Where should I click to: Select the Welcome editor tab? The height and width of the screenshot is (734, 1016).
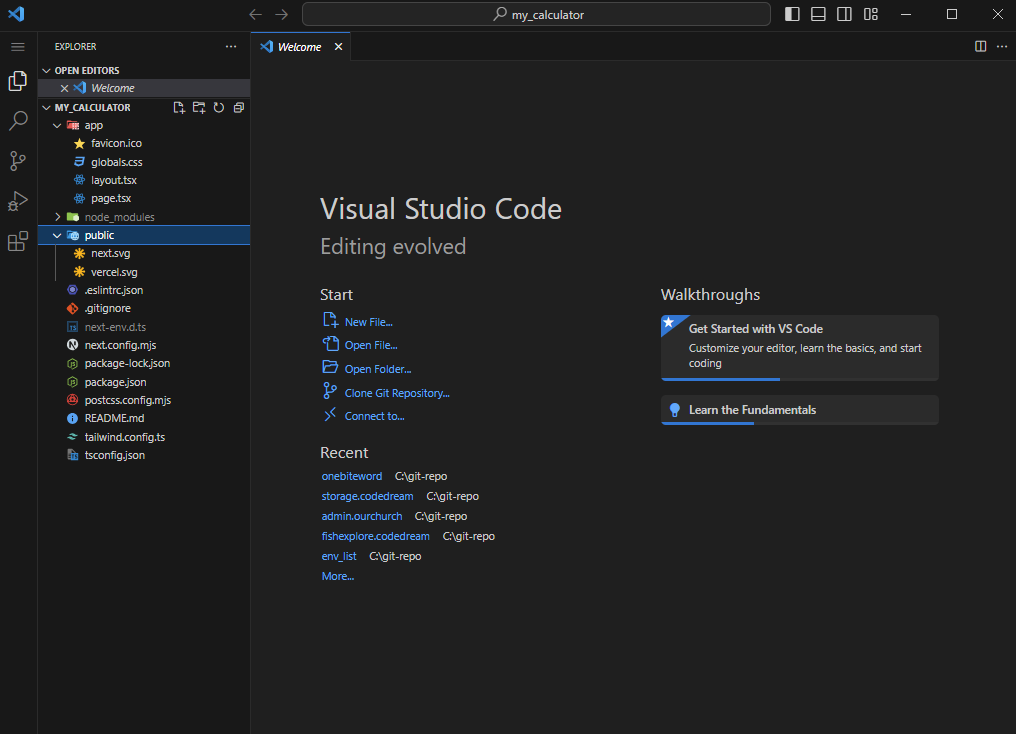[x=299, y=47]
